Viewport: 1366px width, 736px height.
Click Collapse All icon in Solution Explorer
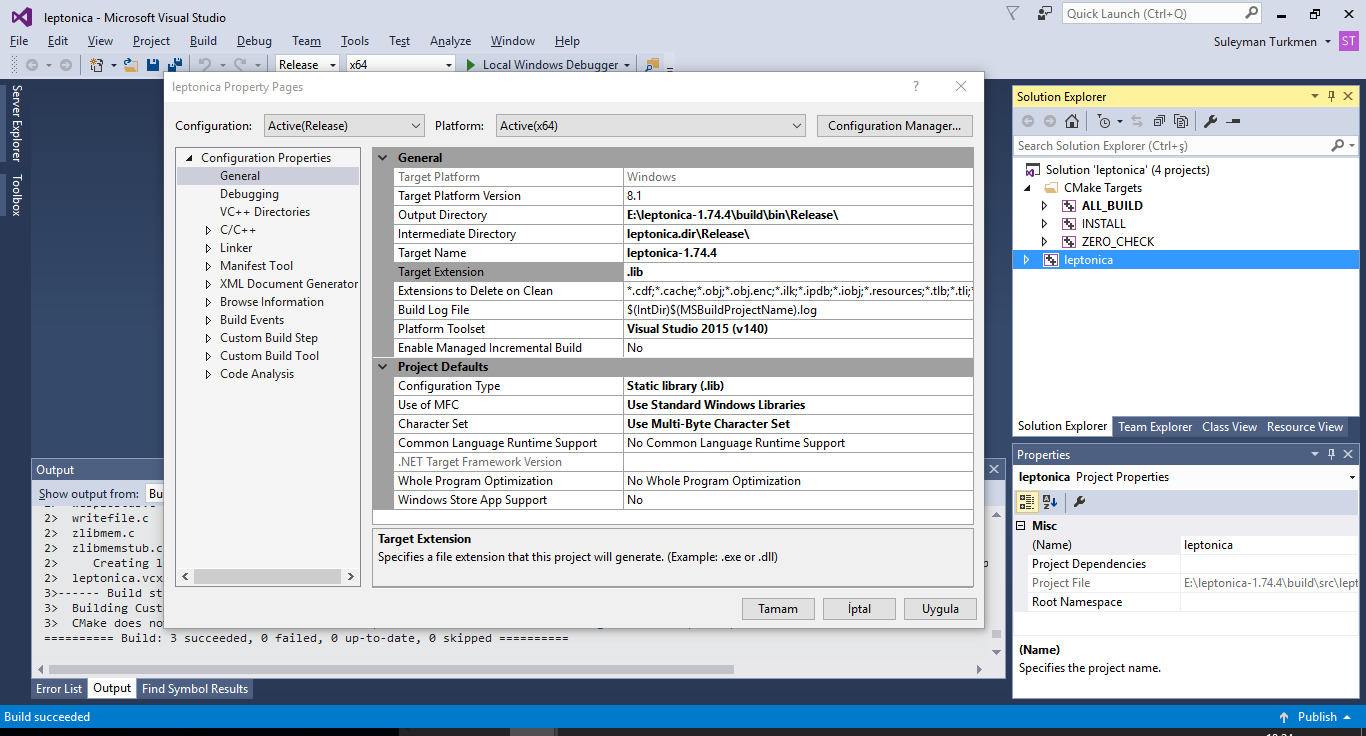(1159, 121)
